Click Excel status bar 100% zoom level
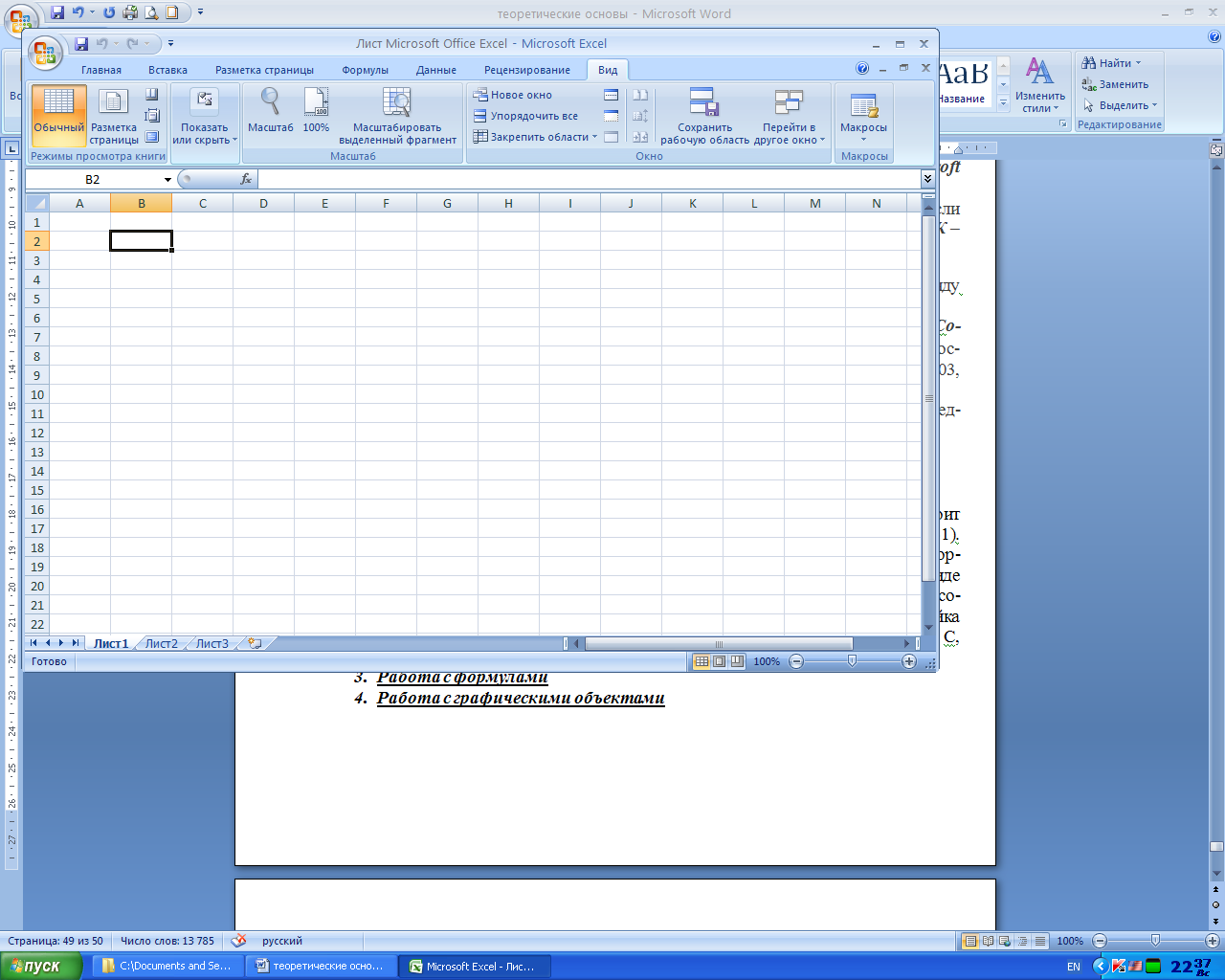This screenshot has height=980, width=1225. tap(767, 661)
